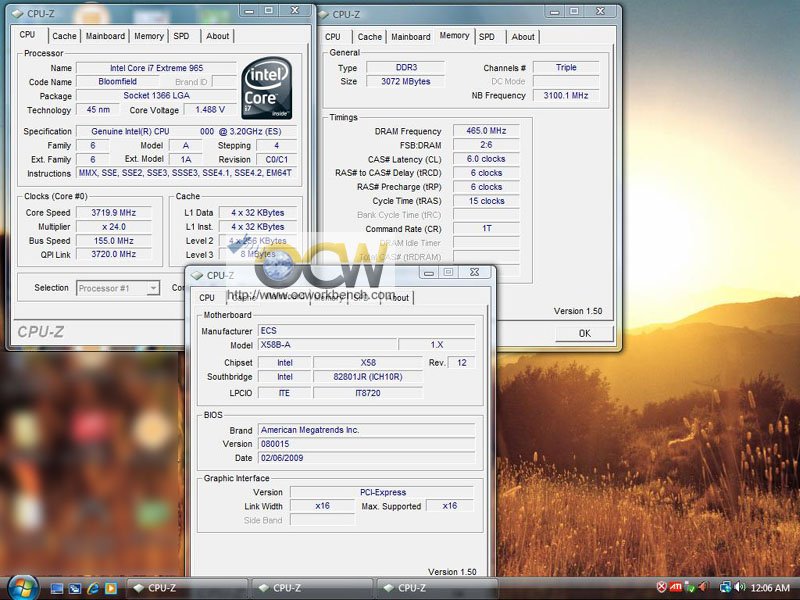Click the manufacturer value 'ECS'

[366, 331]
